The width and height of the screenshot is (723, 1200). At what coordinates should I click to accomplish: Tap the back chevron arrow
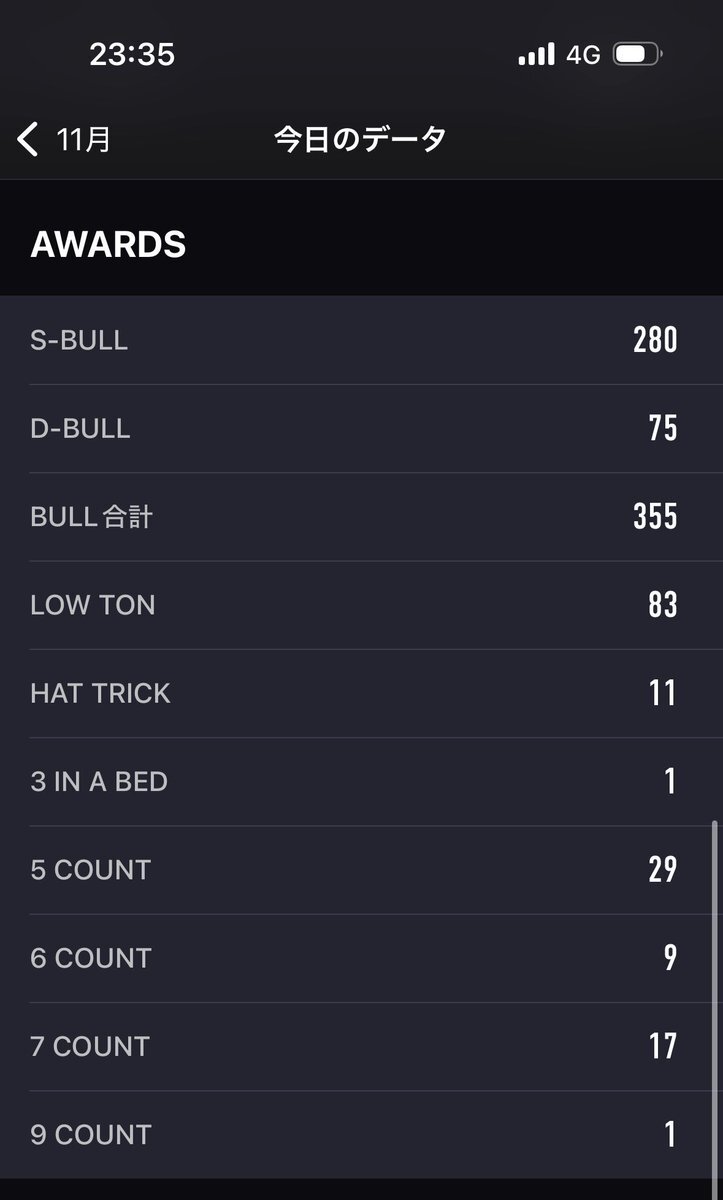tap(28, 139)
